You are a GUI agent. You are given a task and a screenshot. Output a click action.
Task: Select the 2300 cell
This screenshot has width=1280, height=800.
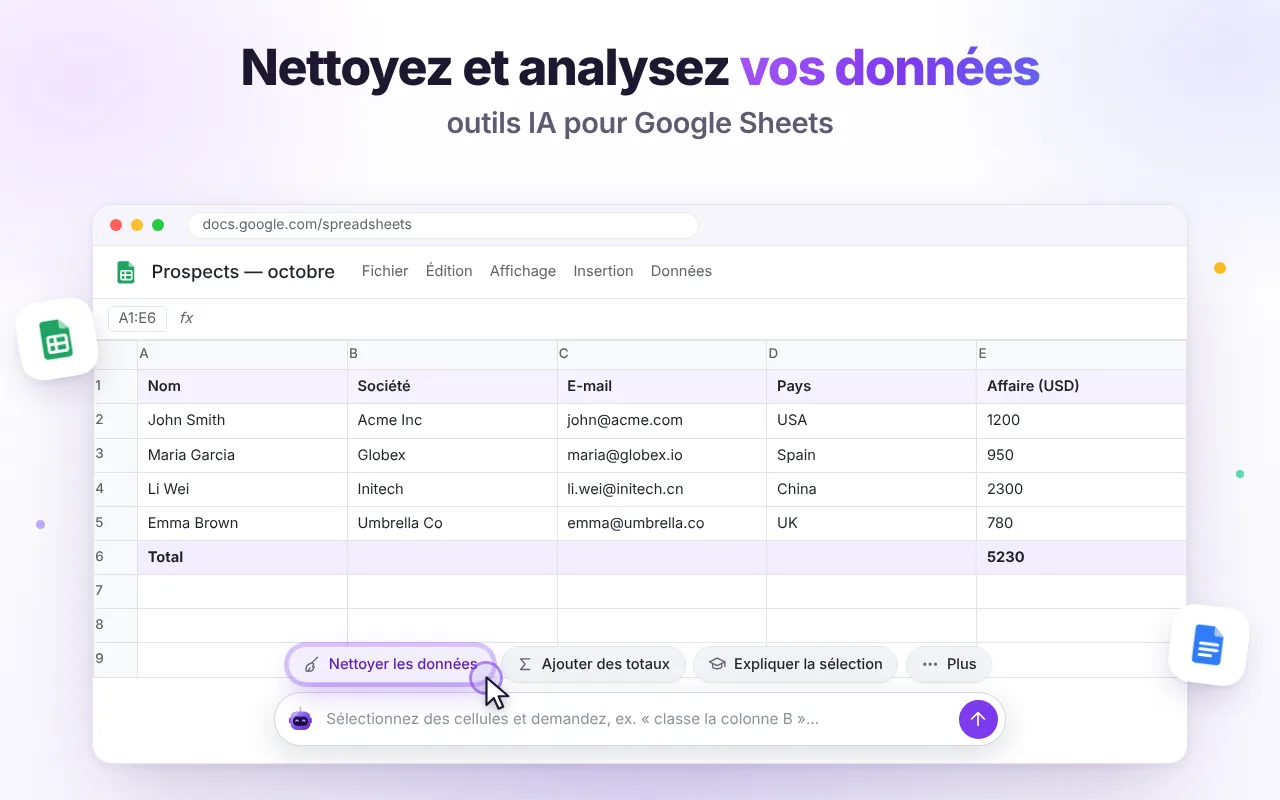(1081, 489)
